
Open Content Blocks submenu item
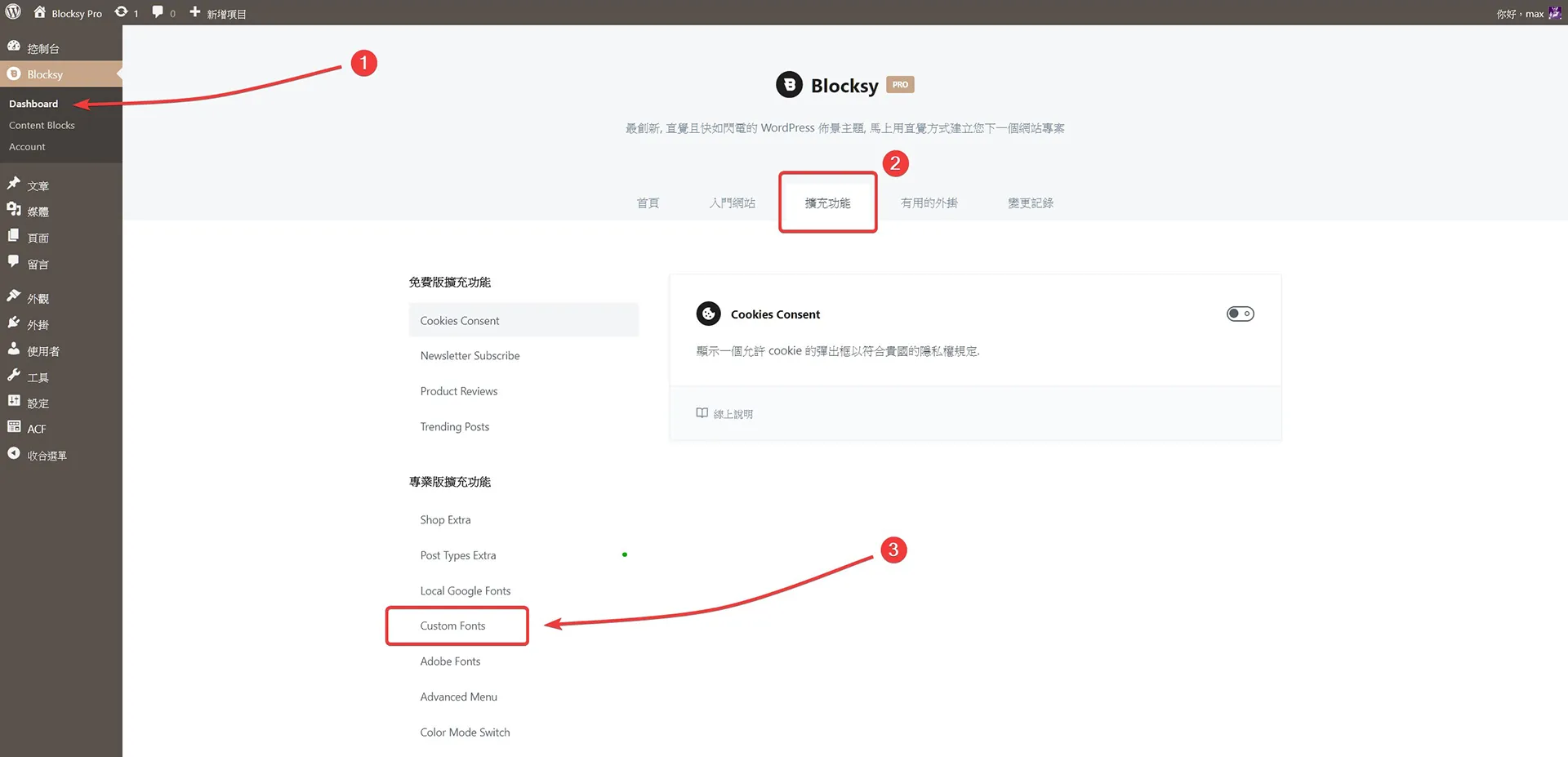pos(42,125)
